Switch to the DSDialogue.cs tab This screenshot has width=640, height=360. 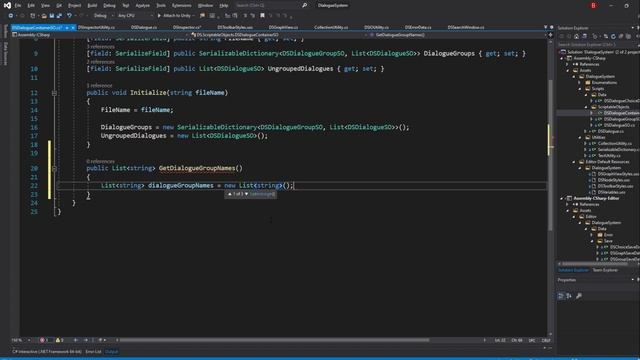144,27
